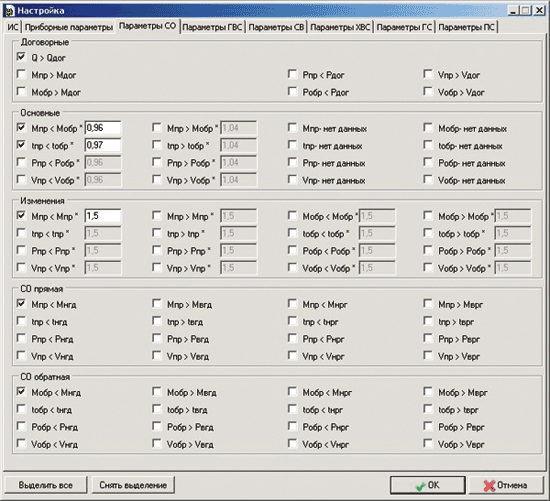
Task: Enable the Vпр < Vобр checkbox
Action: point(21,180)
